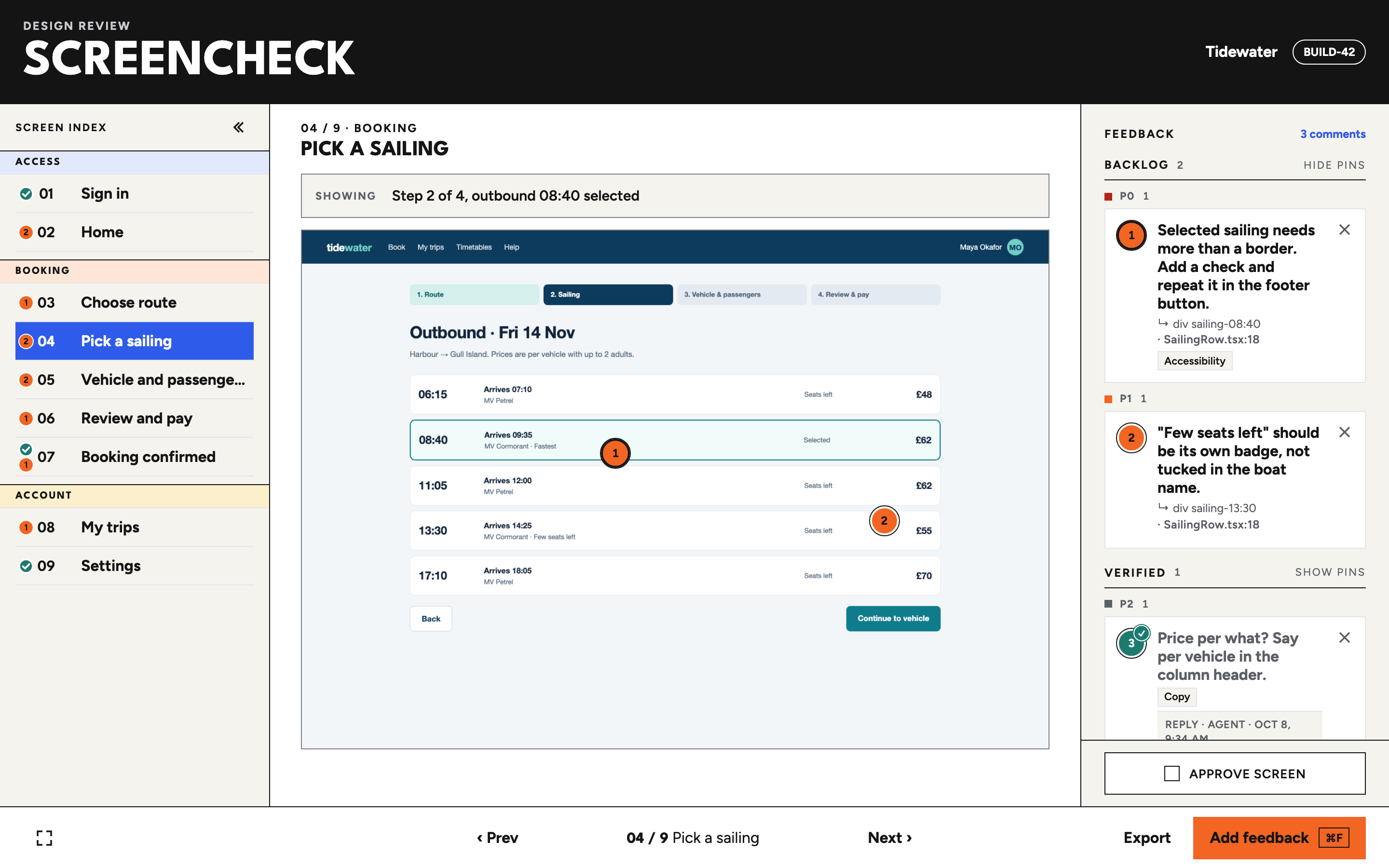Image resolution: width=1389 pixels, height=868 pixels.
Task: Open the '3 comments' link
Action: pyautogui.click(x=1333, y=134)
